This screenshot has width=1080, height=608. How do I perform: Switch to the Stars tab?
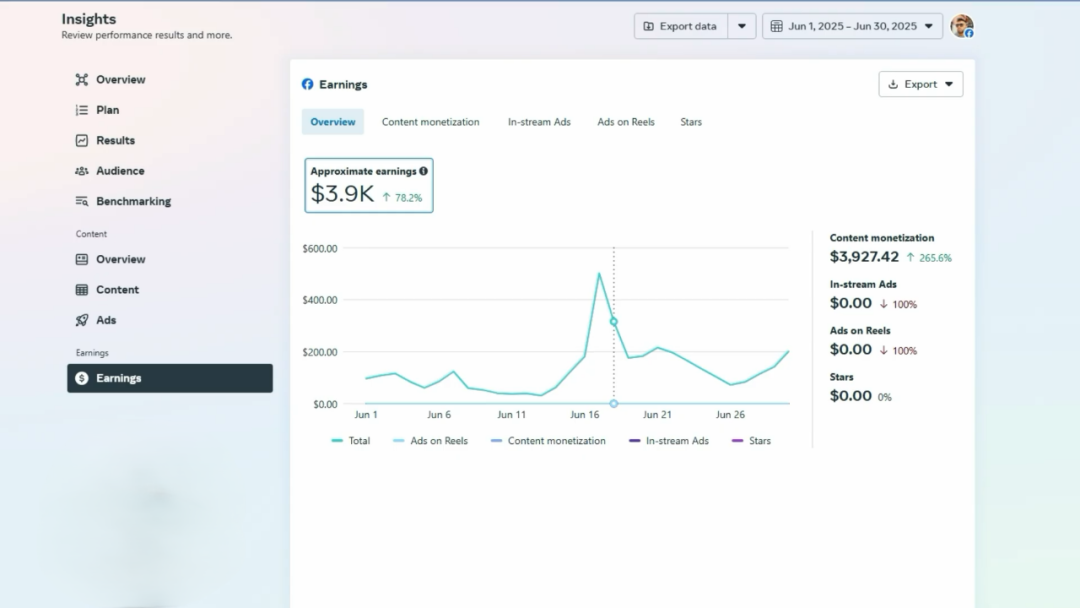click(691, 122)
